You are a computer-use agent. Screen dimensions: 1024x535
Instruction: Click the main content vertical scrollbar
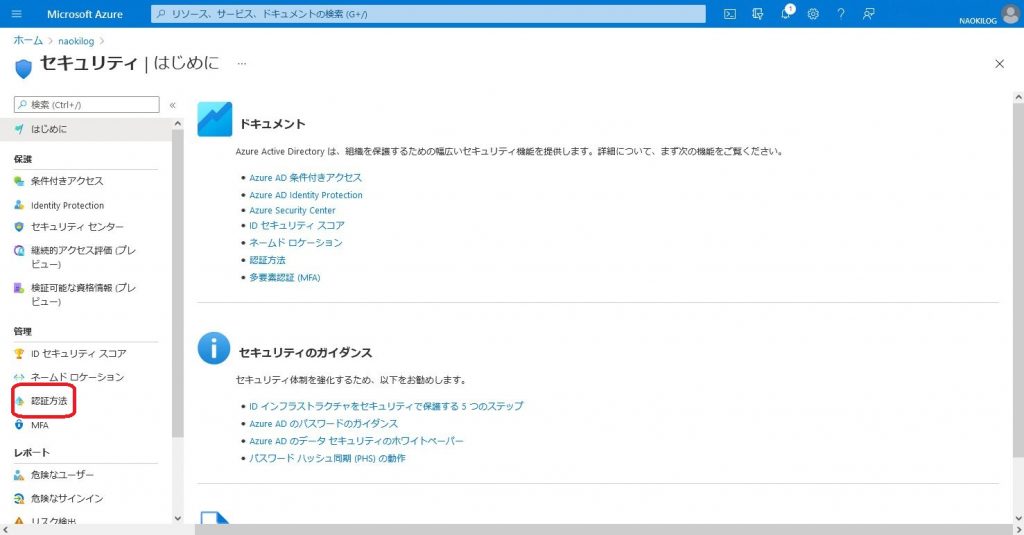point(1019,281)
